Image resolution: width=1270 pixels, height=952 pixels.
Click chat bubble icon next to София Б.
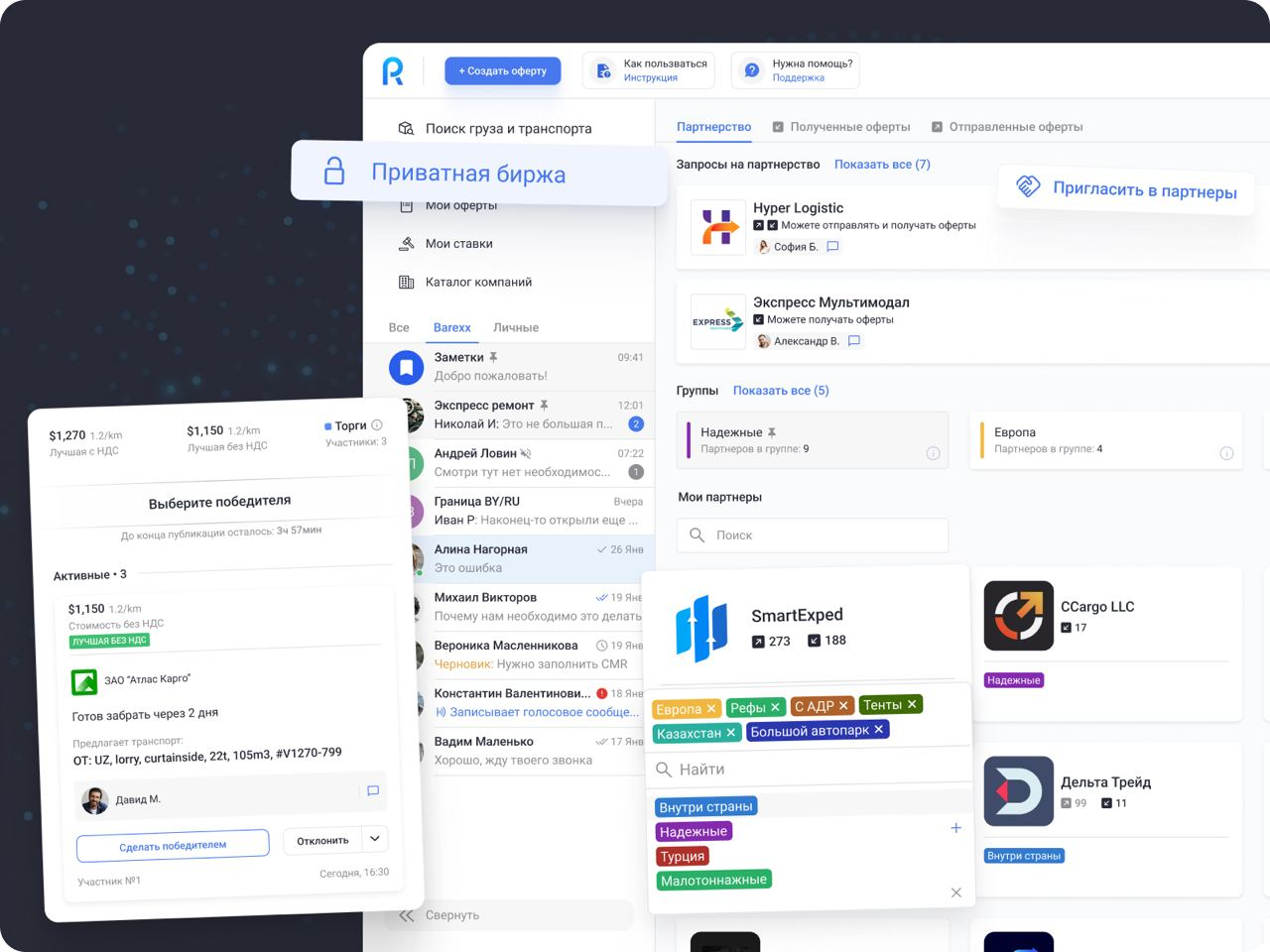tap(832, 246)
